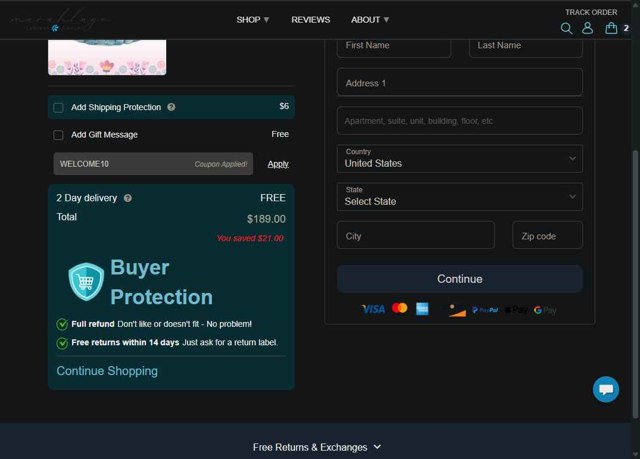Image resolution: width=640 pixels, height=459 pixels.
Task: Click the 2 Day delivery help icon
Action: (x=128, y=198)
